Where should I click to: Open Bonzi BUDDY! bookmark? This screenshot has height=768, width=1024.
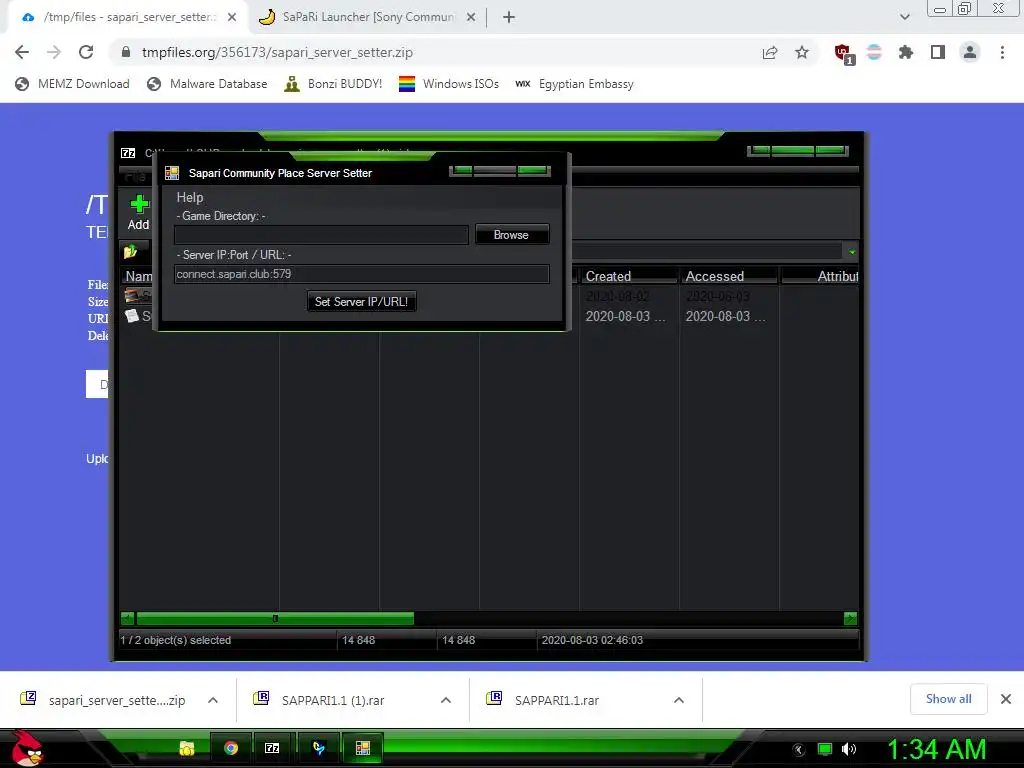(x=333, y=84)
